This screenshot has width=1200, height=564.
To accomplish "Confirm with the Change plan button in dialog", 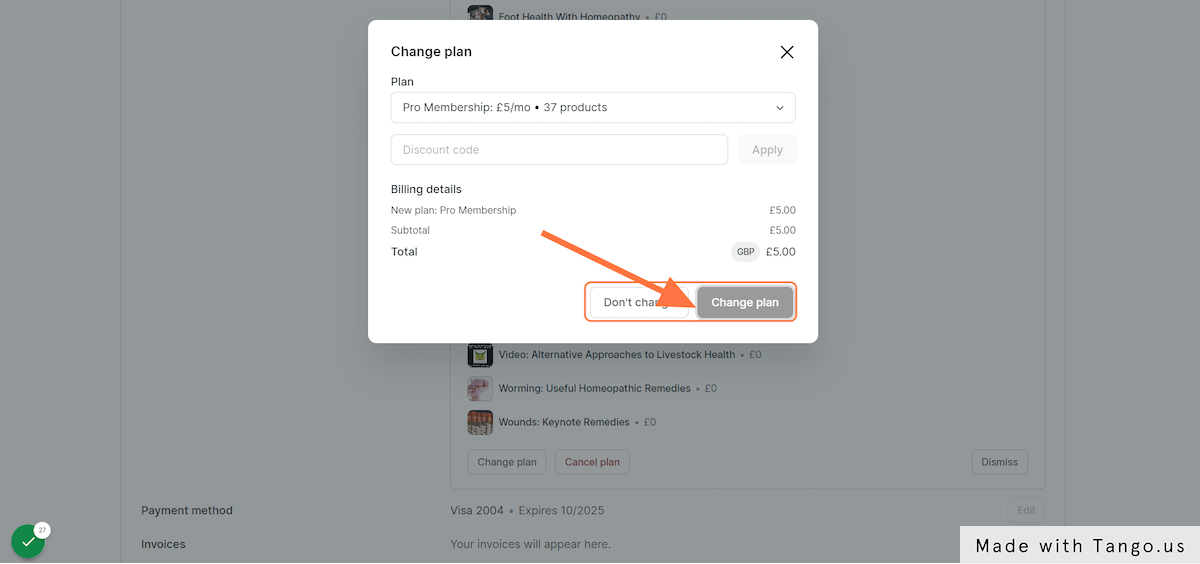I will (x=745, y=302).
